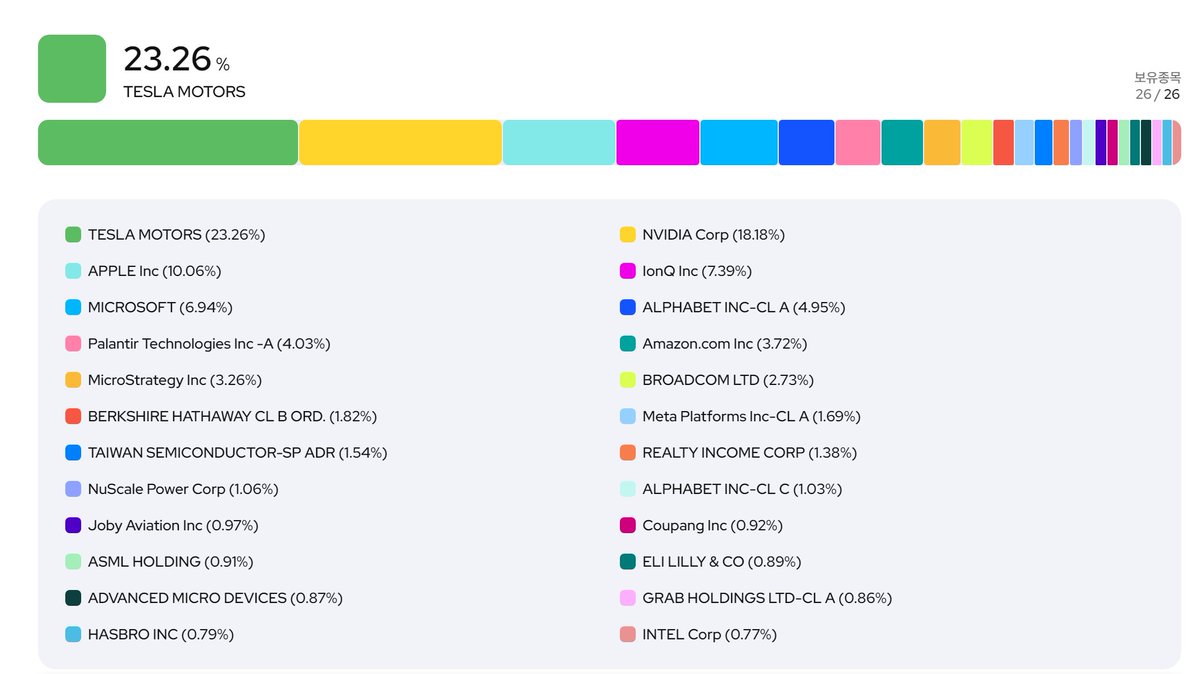Click the HASBRO INC (0.79%) legend label
1200x674 pixels.
[161, 634]
